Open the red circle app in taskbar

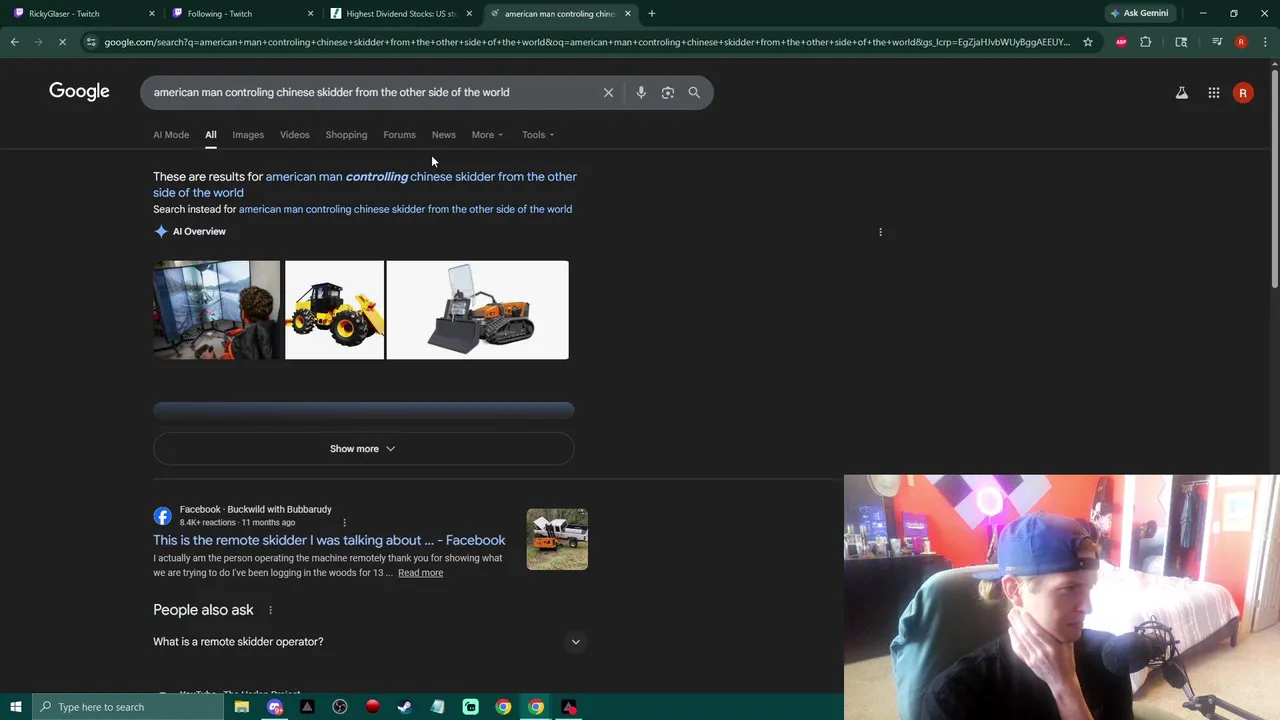tap(373, 707)
